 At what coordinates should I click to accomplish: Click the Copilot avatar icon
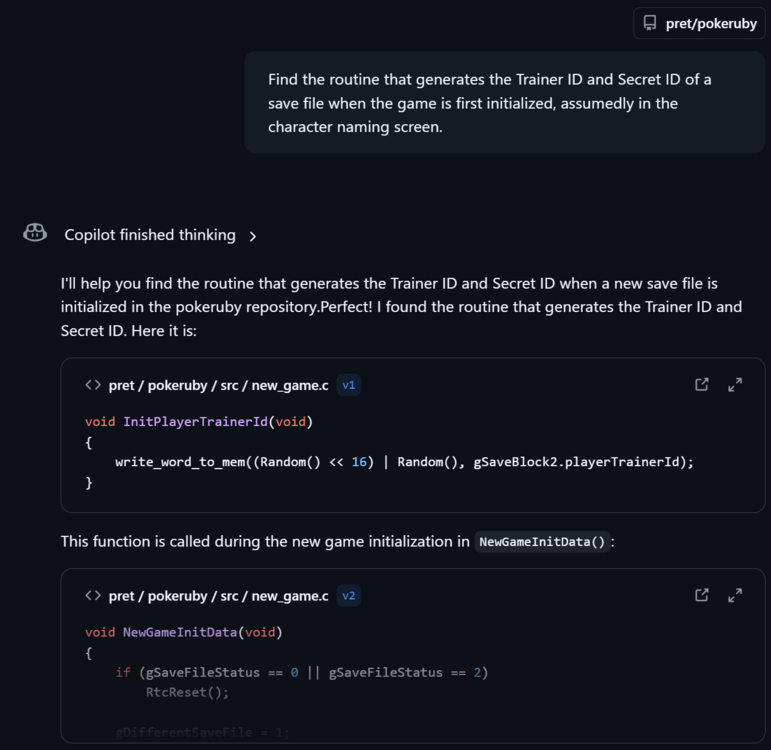tap(35, 234)
